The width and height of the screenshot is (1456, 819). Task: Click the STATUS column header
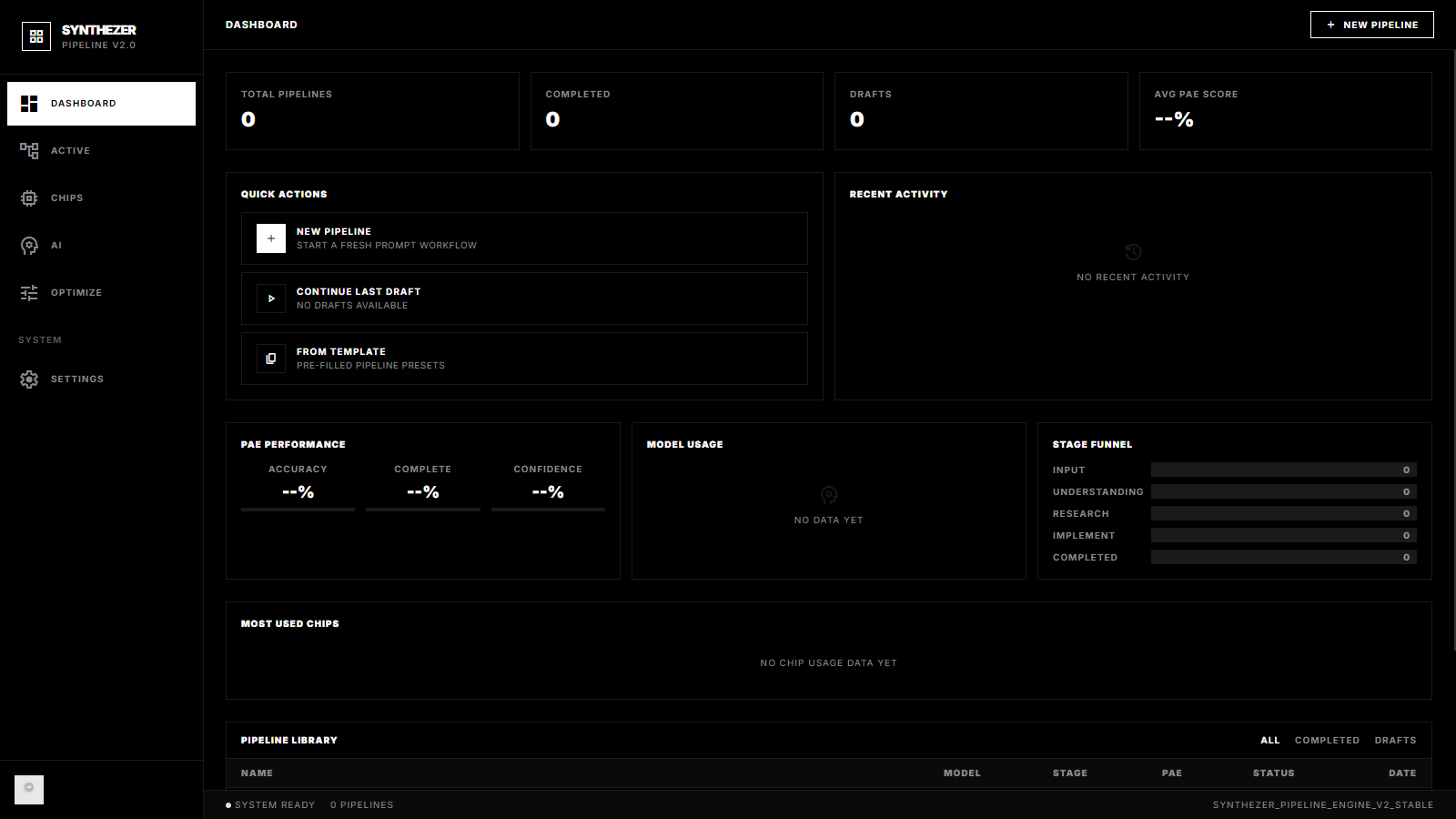(x=1273, y=773)
